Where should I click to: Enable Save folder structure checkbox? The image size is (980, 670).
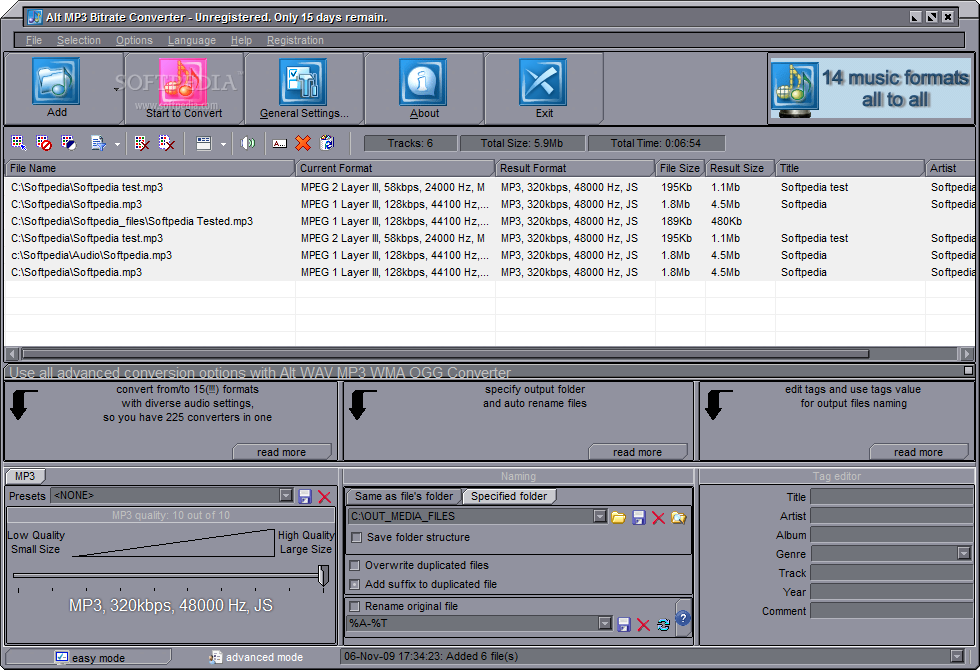[356, 538]
